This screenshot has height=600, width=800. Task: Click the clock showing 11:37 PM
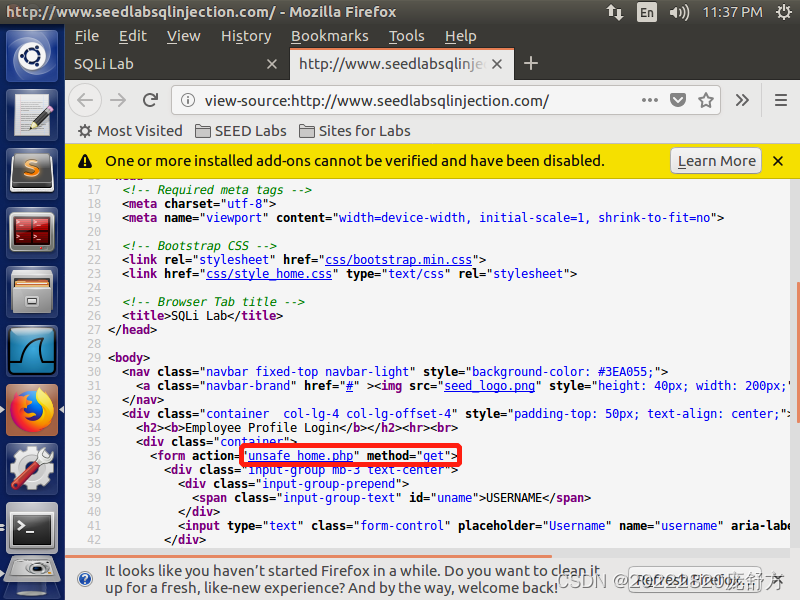tap(732, 12)
